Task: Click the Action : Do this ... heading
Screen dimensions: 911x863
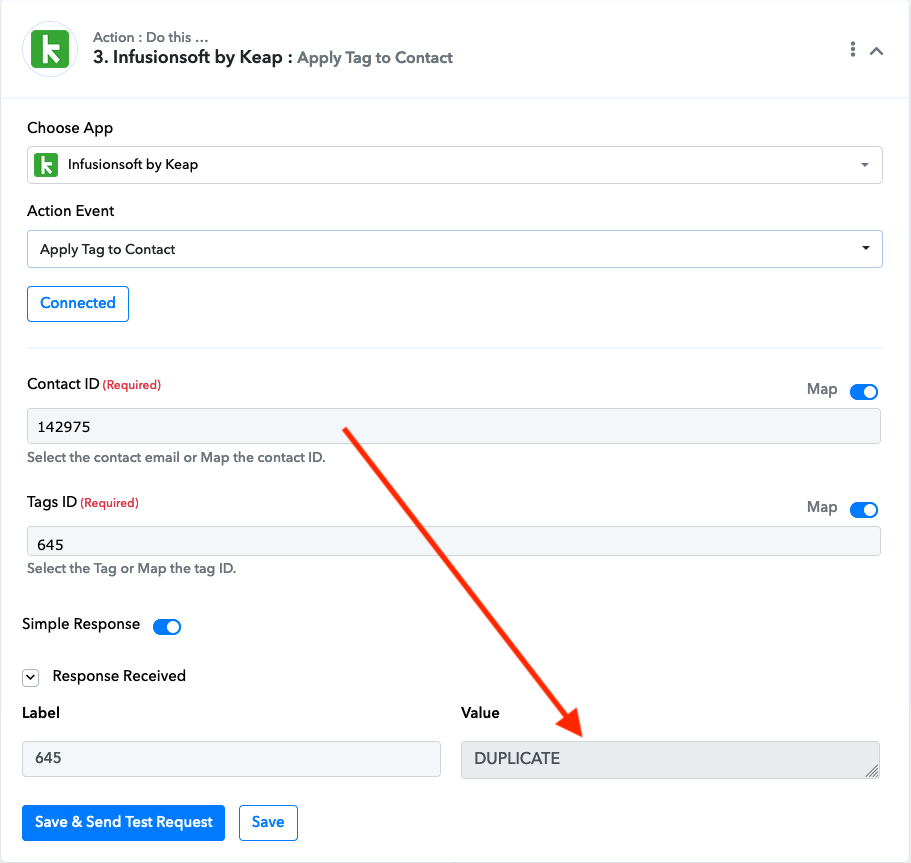Action: [150, 37]
